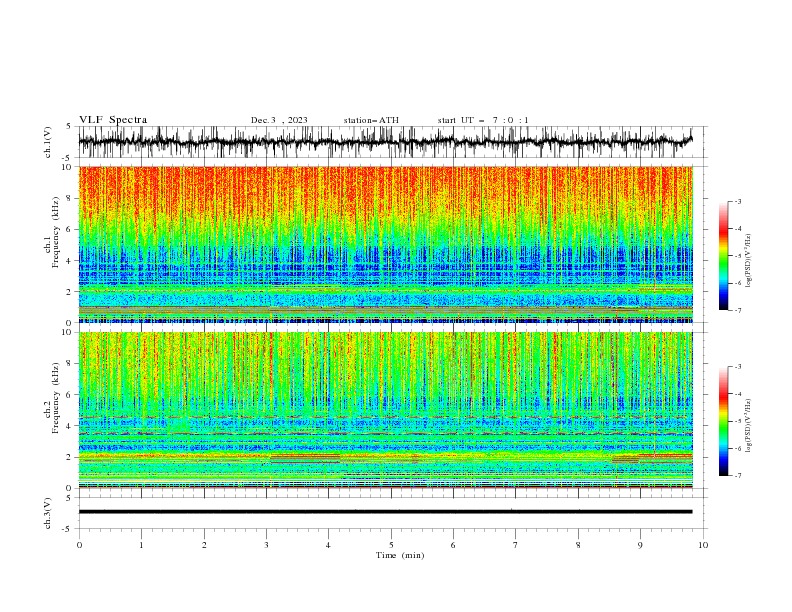Click the 'ch.3(V)' waveform axis label
The image size is (792, 612).
coord(48,513)
